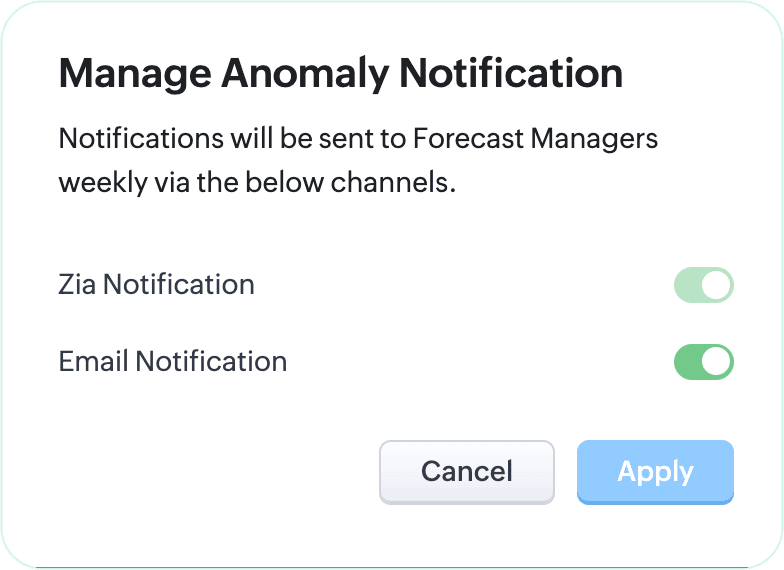Click the Email Notification label
The image size is (784, 570).
pos(173,362)
